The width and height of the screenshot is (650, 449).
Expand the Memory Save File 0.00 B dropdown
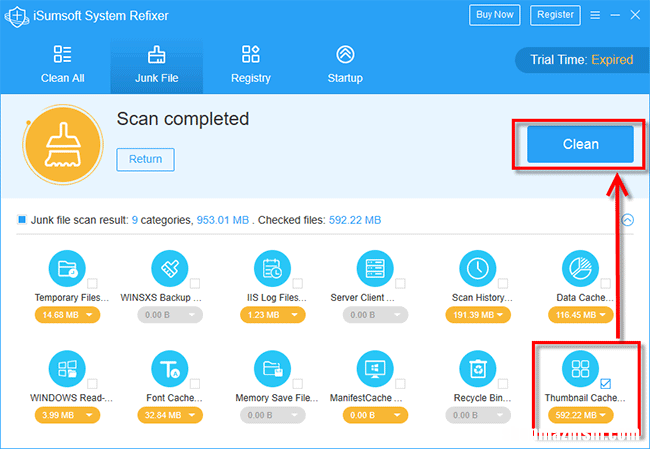pyautogui.click(x=273, y=415)
